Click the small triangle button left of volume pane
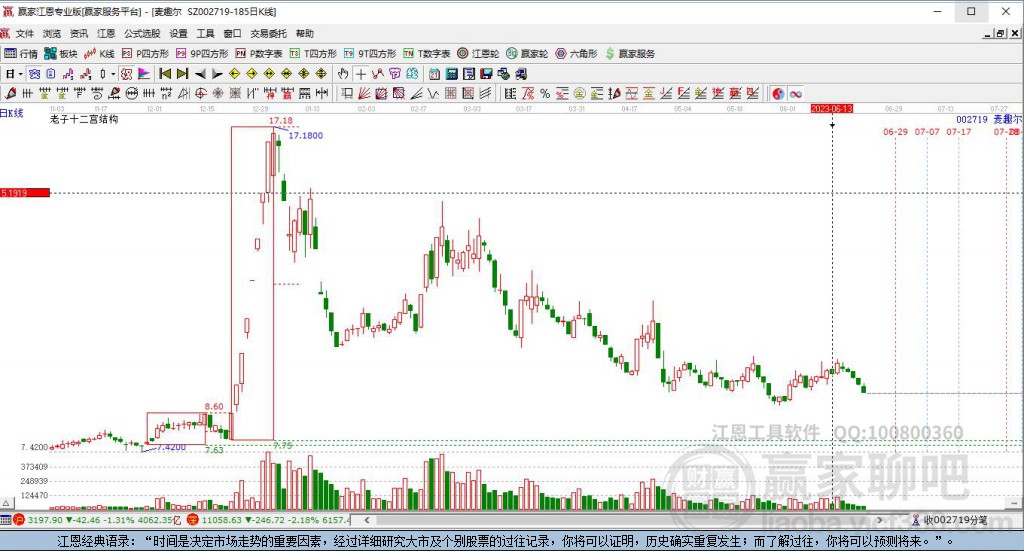 7,503
